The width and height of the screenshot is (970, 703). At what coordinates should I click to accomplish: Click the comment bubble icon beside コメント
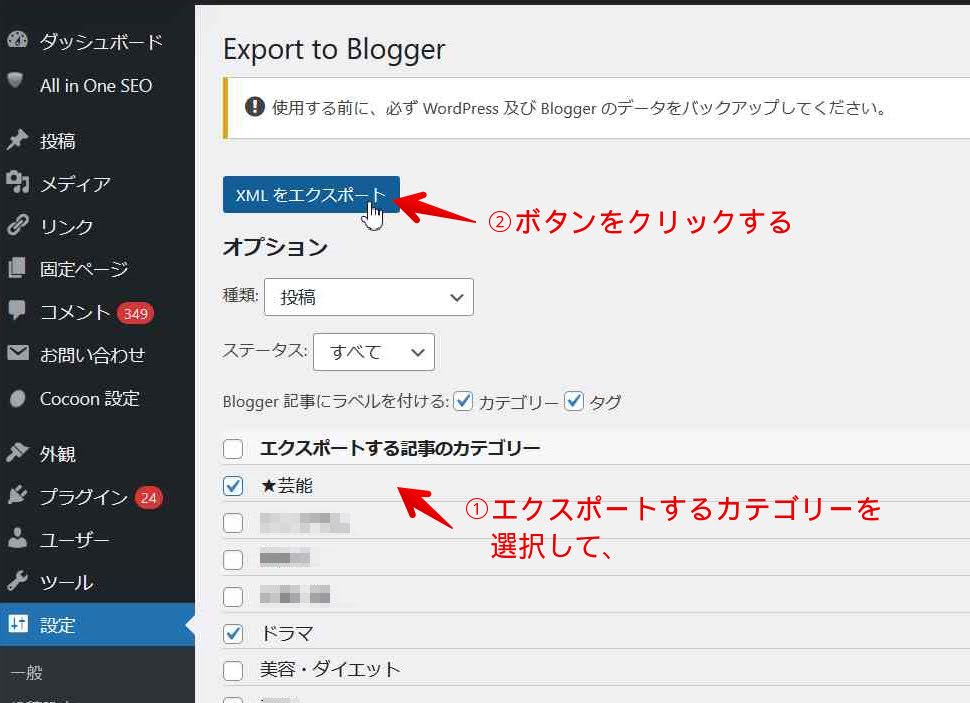(17, 310)
